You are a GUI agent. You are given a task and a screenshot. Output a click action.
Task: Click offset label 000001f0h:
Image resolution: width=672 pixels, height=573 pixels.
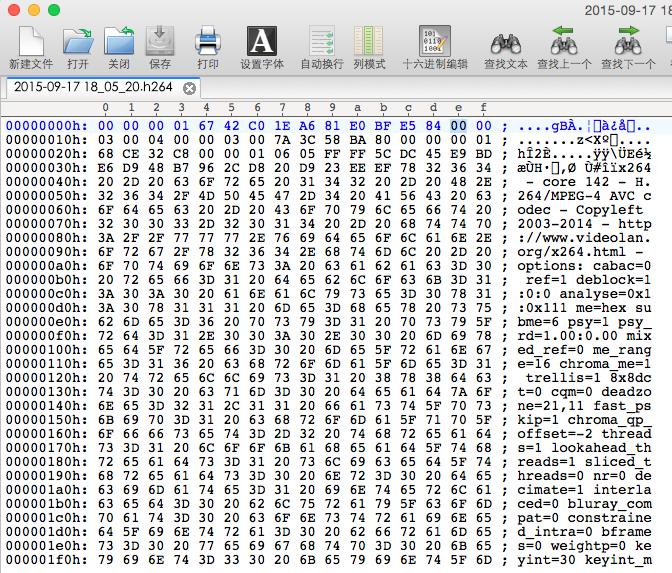[x=46, y=560]
